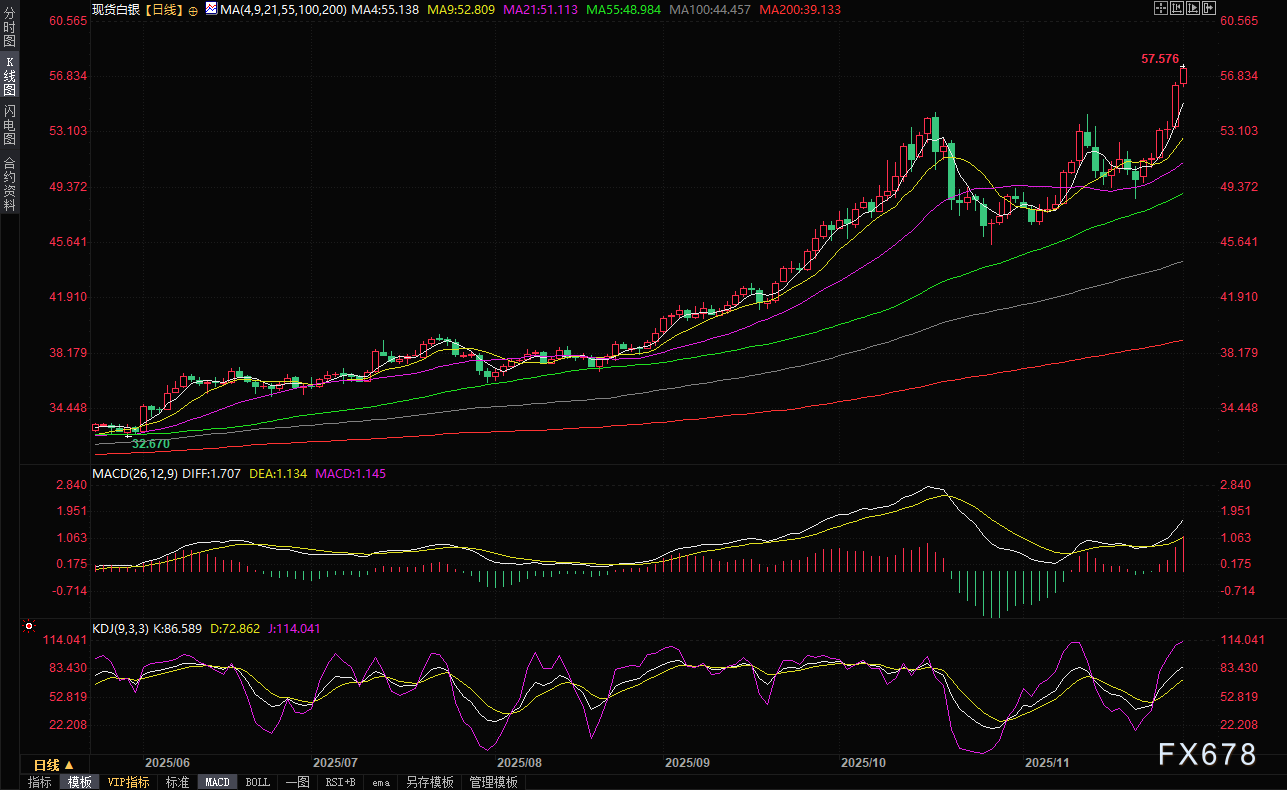This screenshot has height=790, width=1287.
Task: Enable the RSI+B indicator template
Action: point(340,782)
